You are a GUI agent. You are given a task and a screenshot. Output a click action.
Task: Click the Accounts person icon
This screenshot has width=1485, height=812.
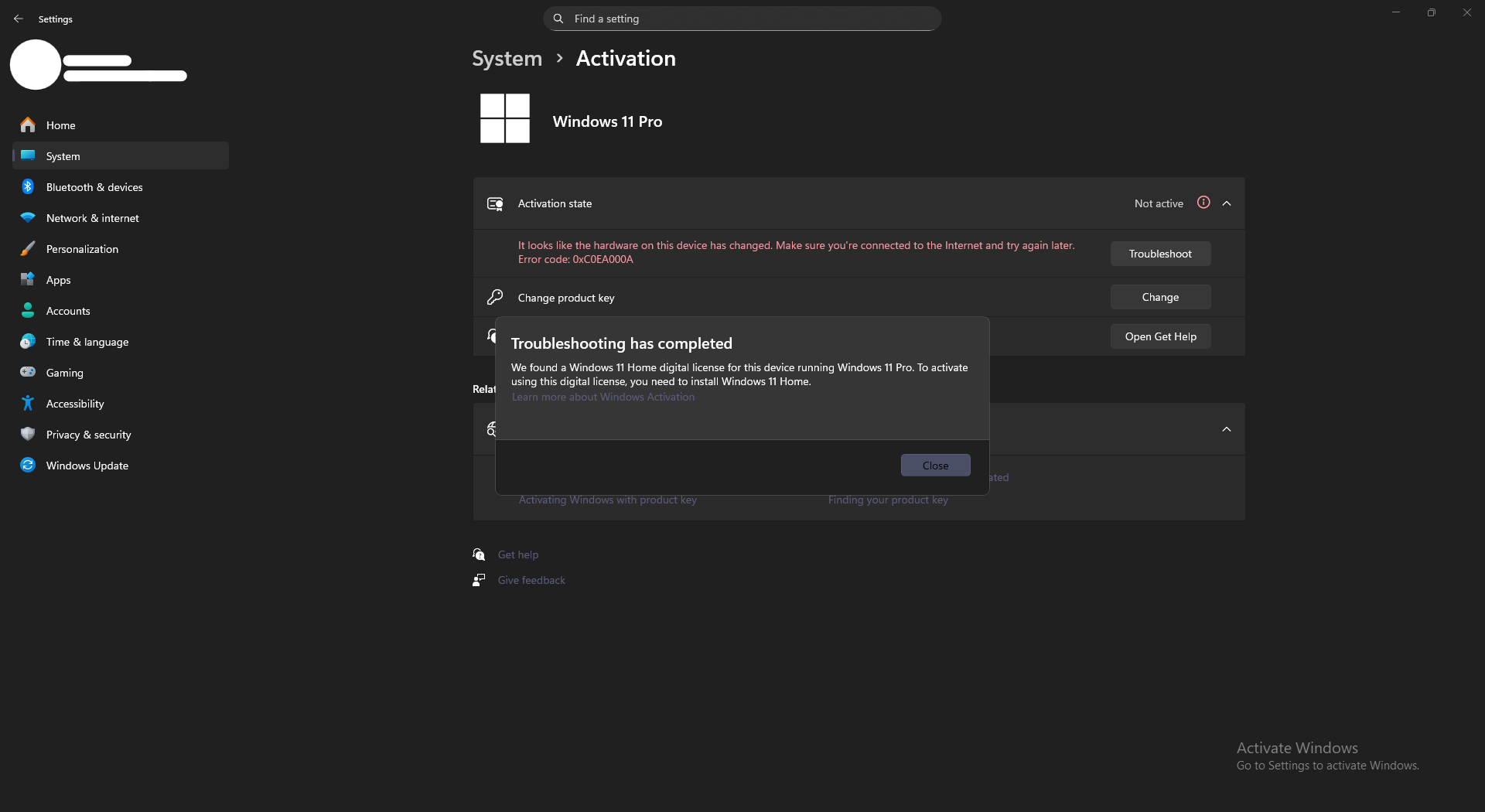point(28,310)
